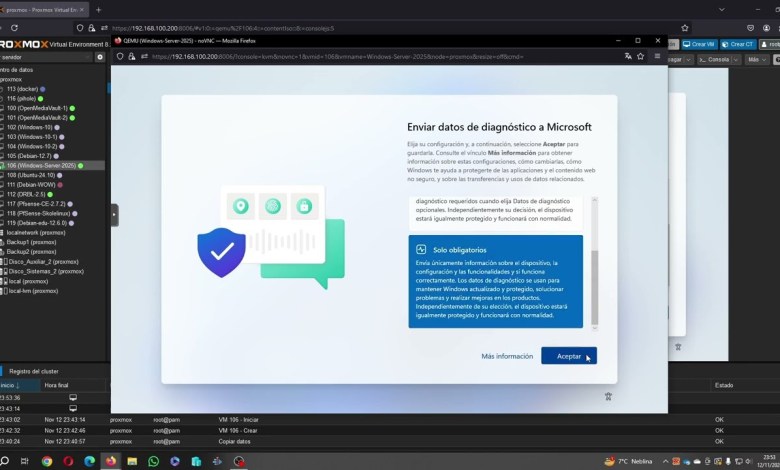This screenshot has width=780, height=470.
Task: Click the tracking shield icon in main Firefox
Action: coord(80,28)
